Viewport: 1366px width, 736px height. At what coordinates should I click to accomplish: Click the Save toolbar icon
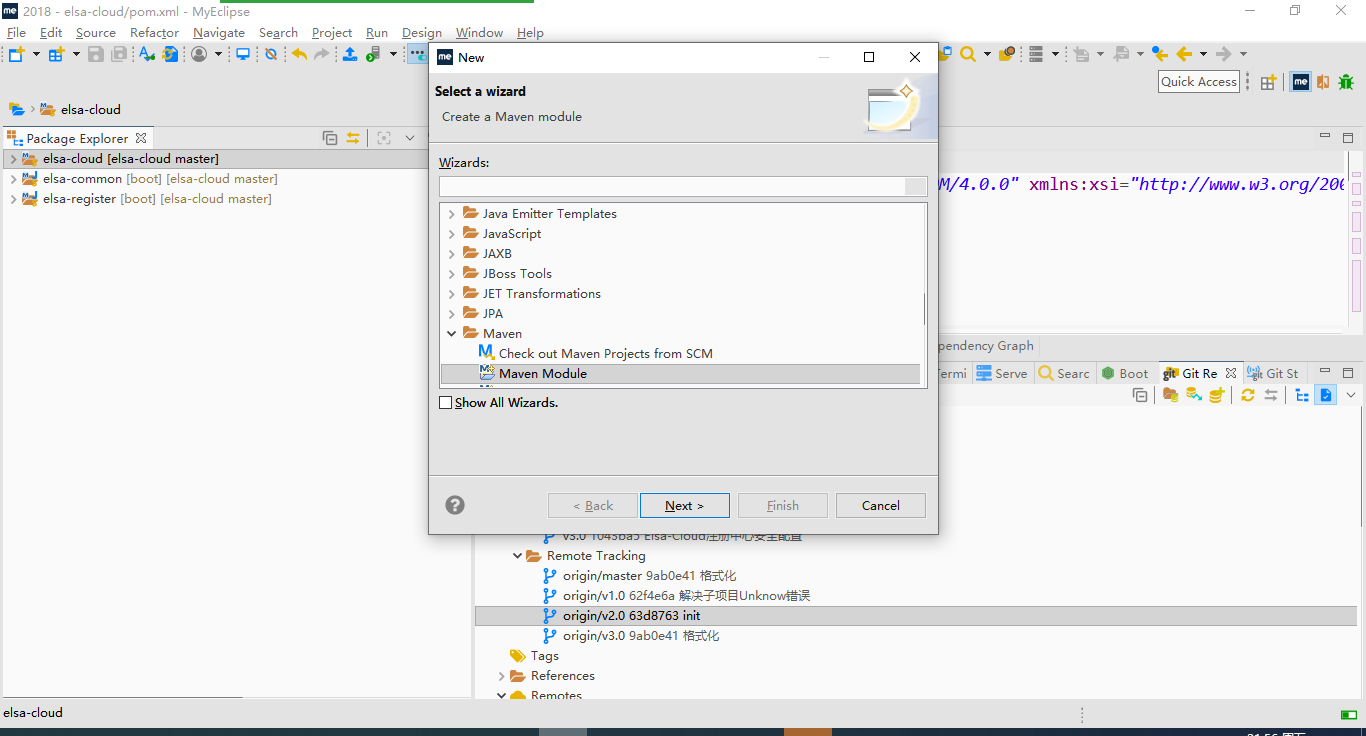pyautogui.click(x=95, y=54)
